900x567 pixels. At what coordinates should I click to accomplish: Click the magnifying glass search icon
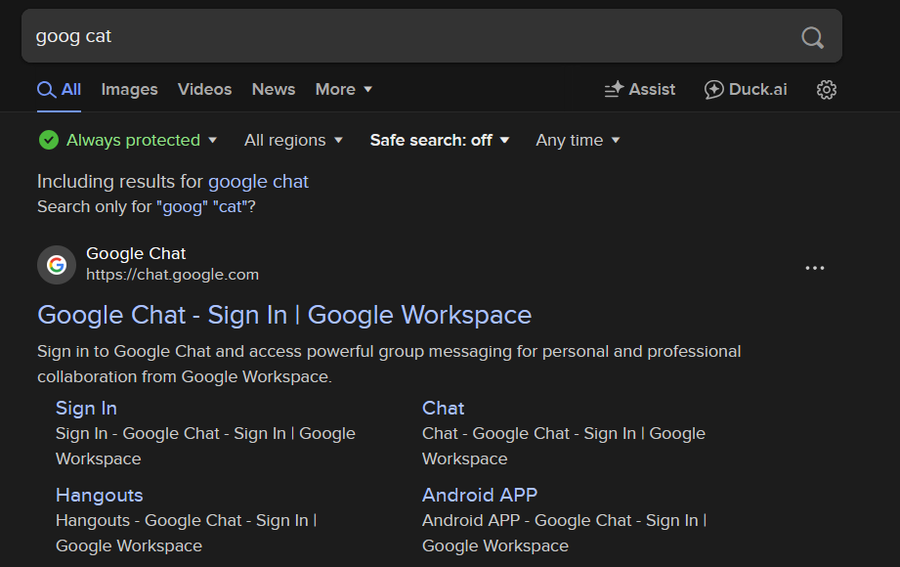[x=812, y=38]
